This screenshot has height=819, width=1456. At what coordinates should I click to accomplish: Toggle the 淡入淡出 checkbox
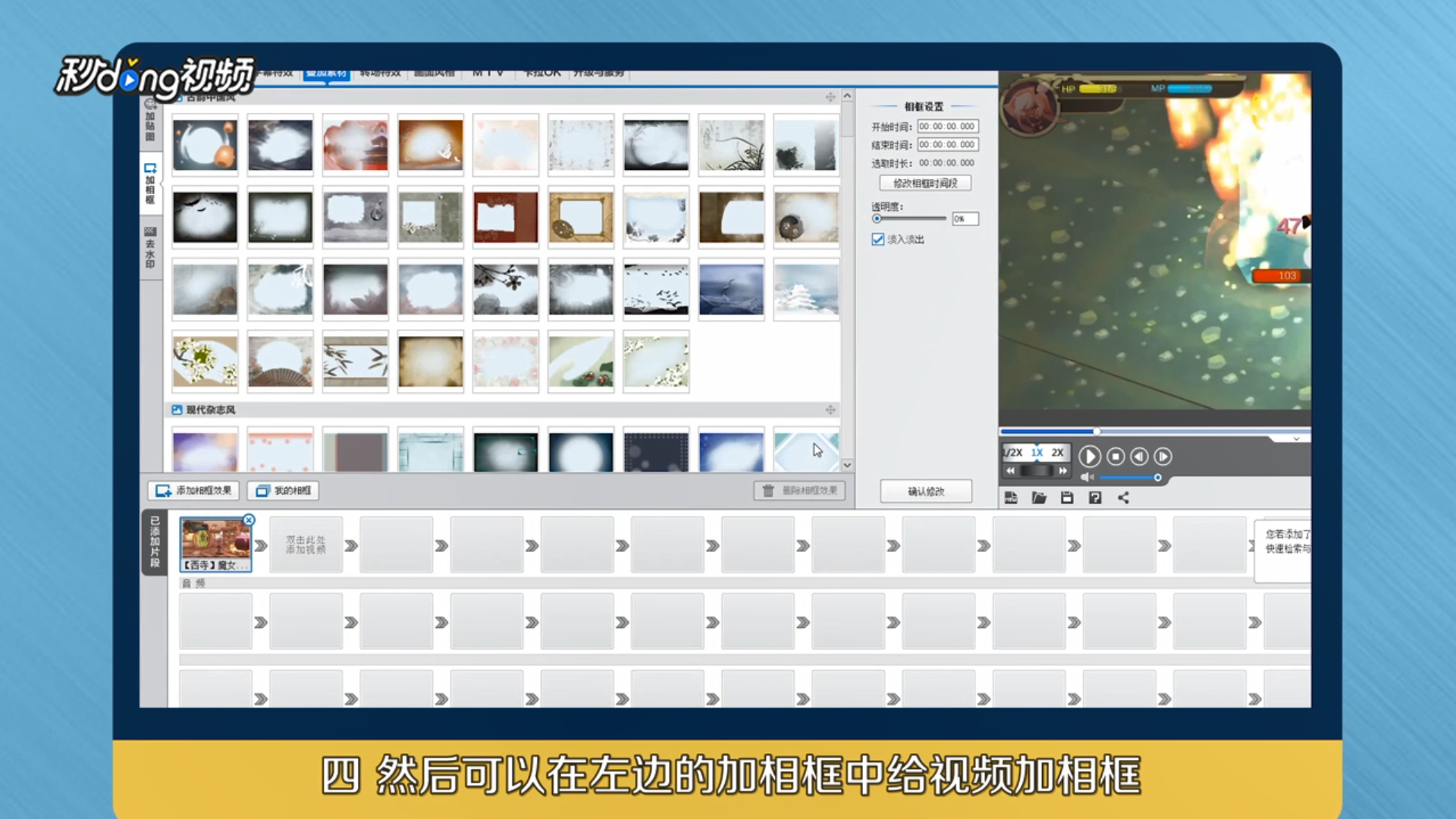(878, 240)
